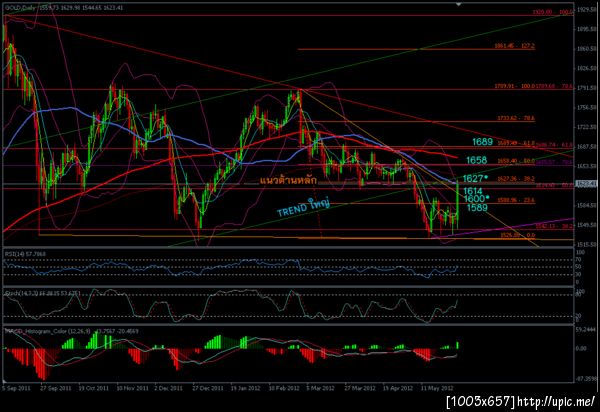
Task: Click the 1600* level label
Action: pyautogui.click(x=476, y=199)
